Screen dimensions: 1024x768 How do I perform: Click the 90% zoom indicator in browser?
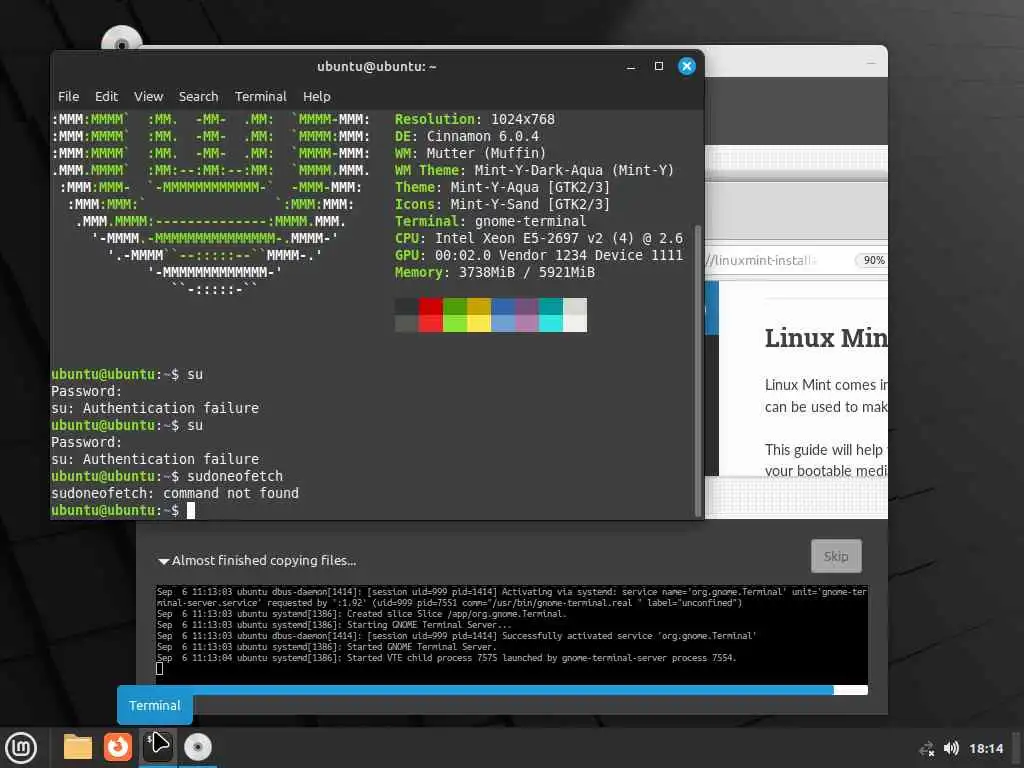click(x=873, y=260)
